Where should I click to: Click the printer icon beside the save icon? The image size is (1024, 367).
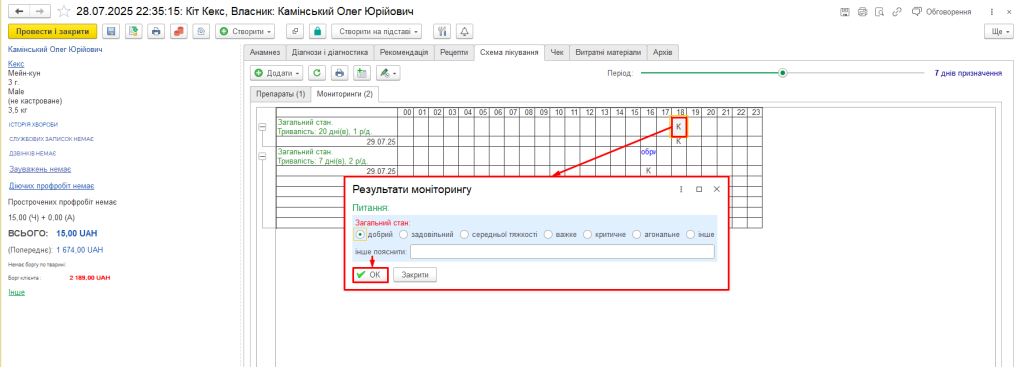coord(155,31)
